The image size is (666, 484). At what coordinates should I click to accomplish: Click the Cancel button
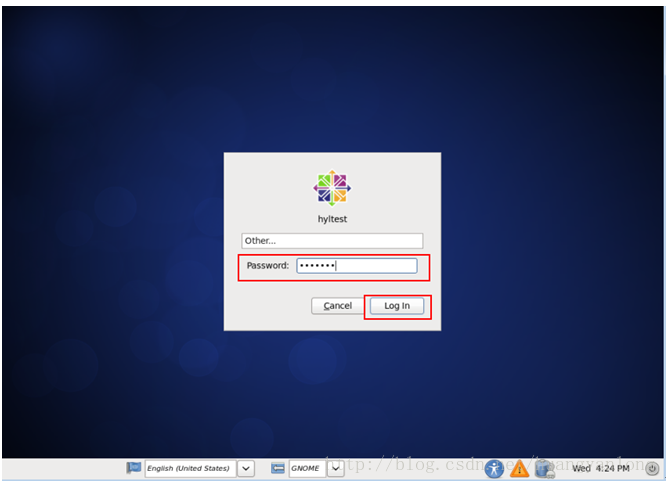pos(338,306)
